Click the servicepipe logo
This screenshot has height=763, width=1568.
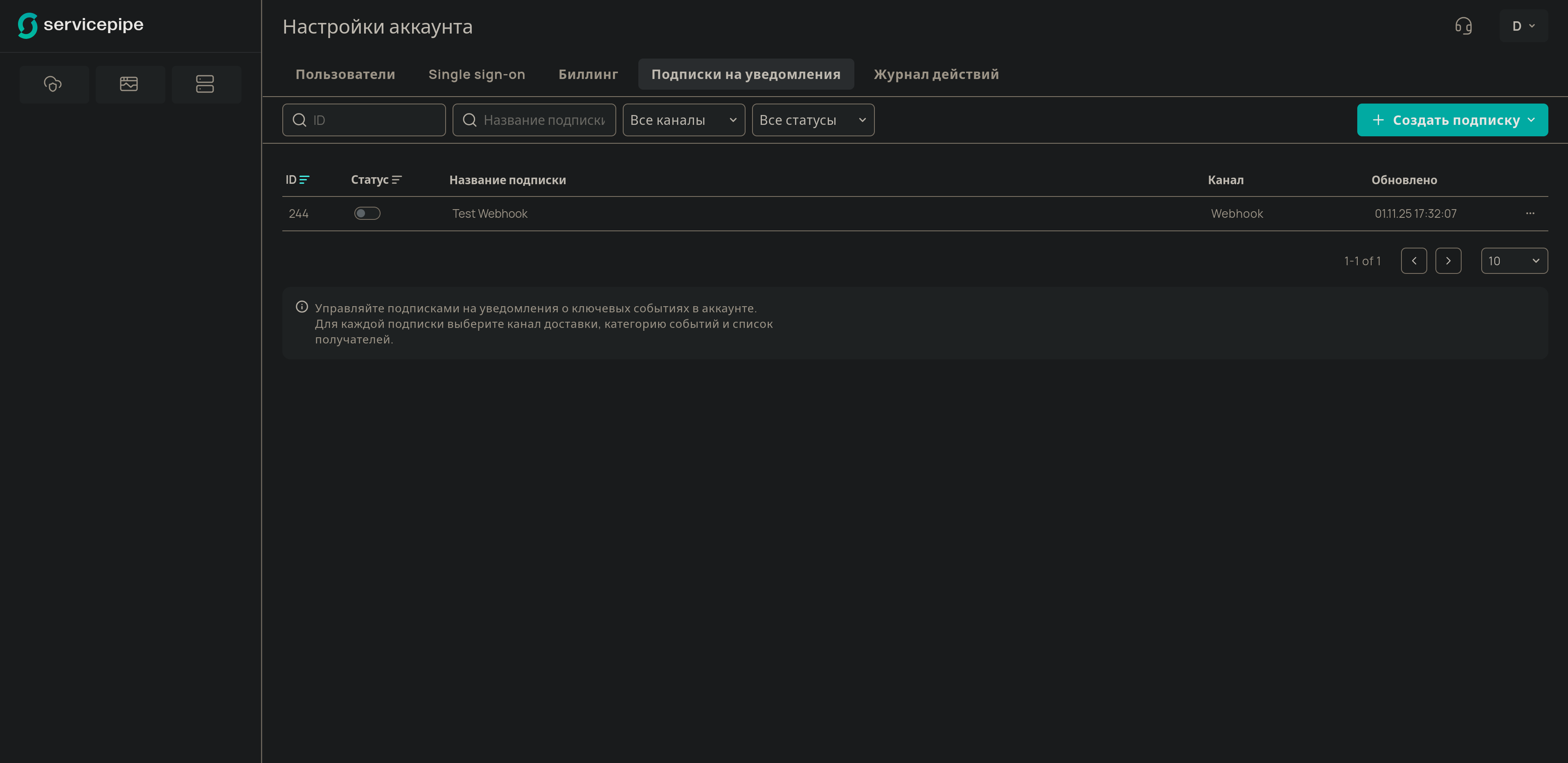point(80,25)
